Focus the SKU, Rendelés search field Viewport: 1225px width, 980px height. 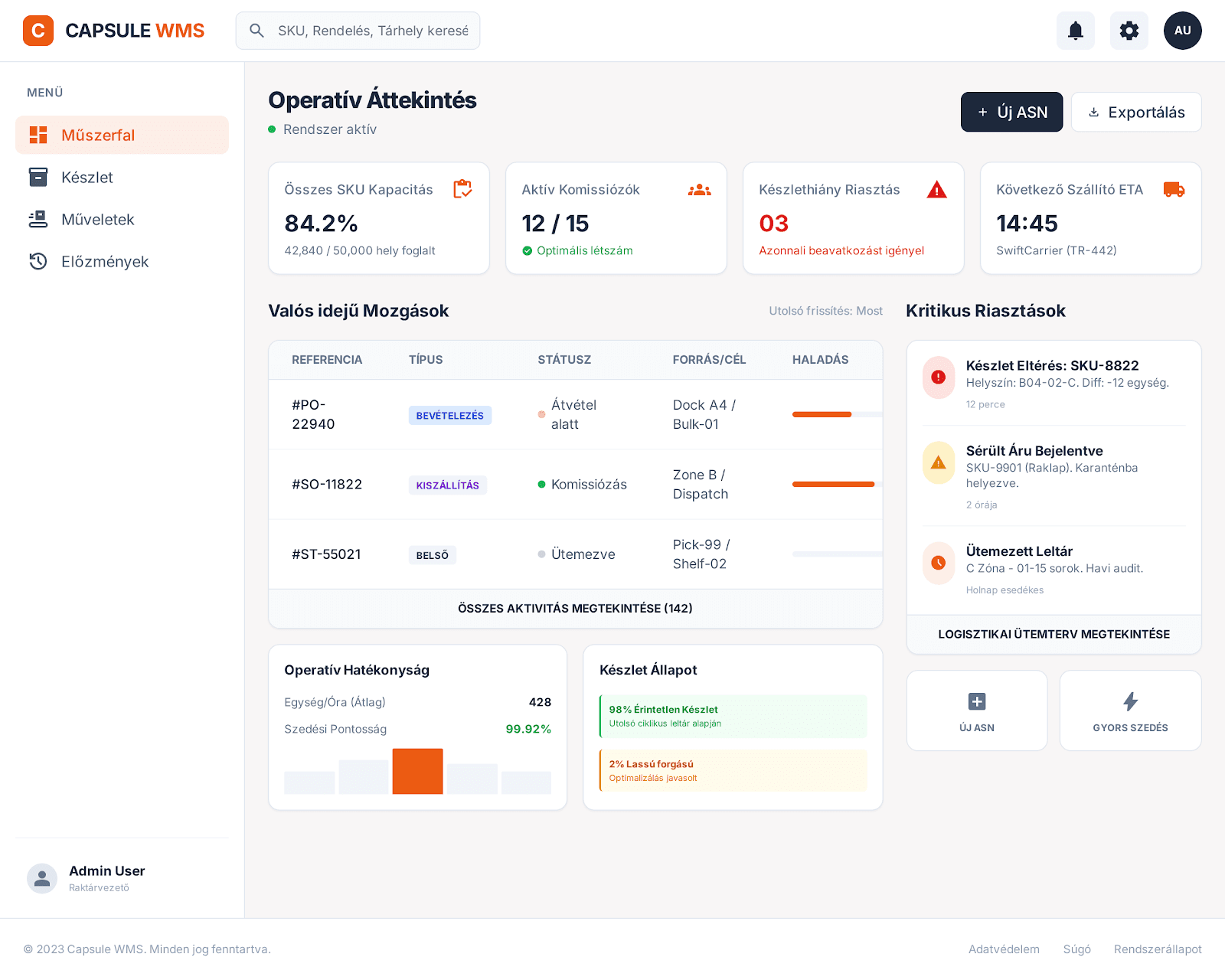point(372,31)
